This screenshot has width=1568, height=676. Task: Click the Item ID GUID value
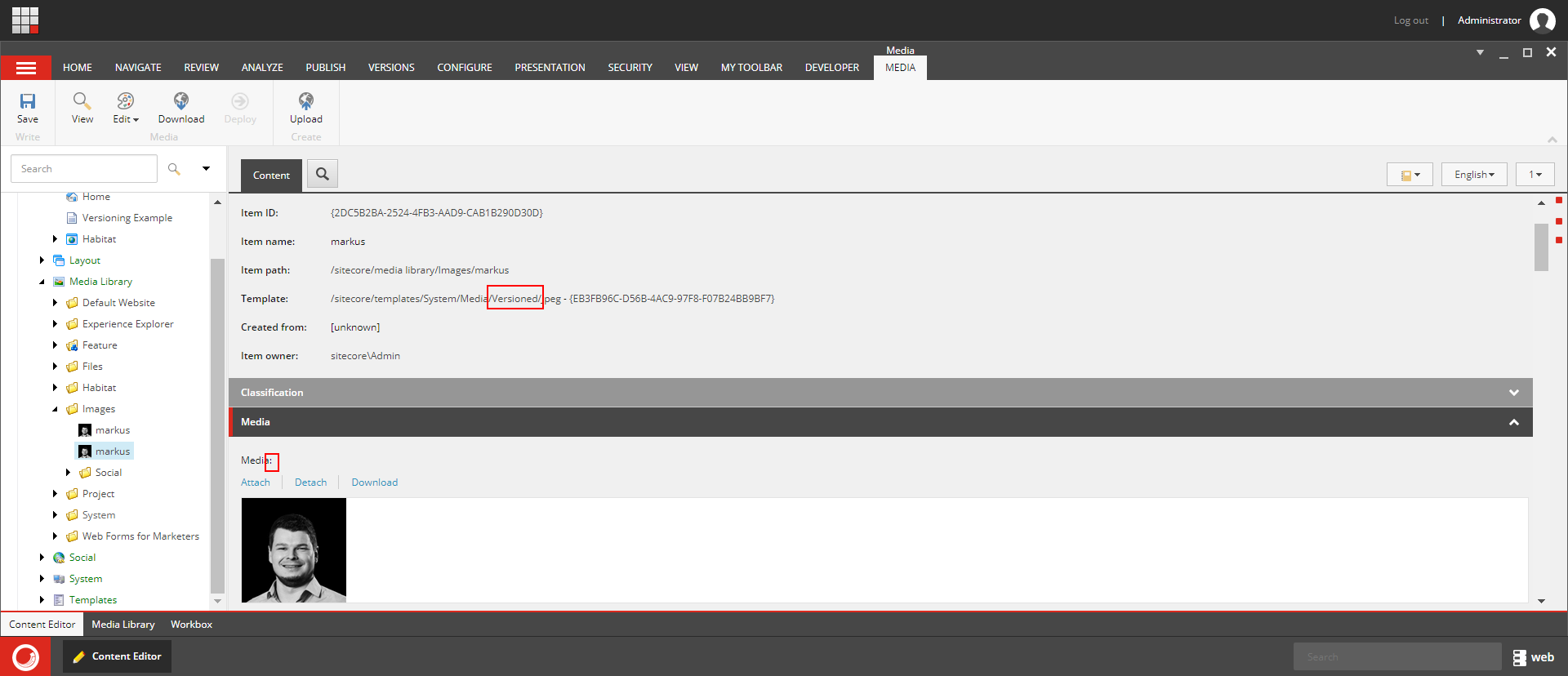click(437, 213)
